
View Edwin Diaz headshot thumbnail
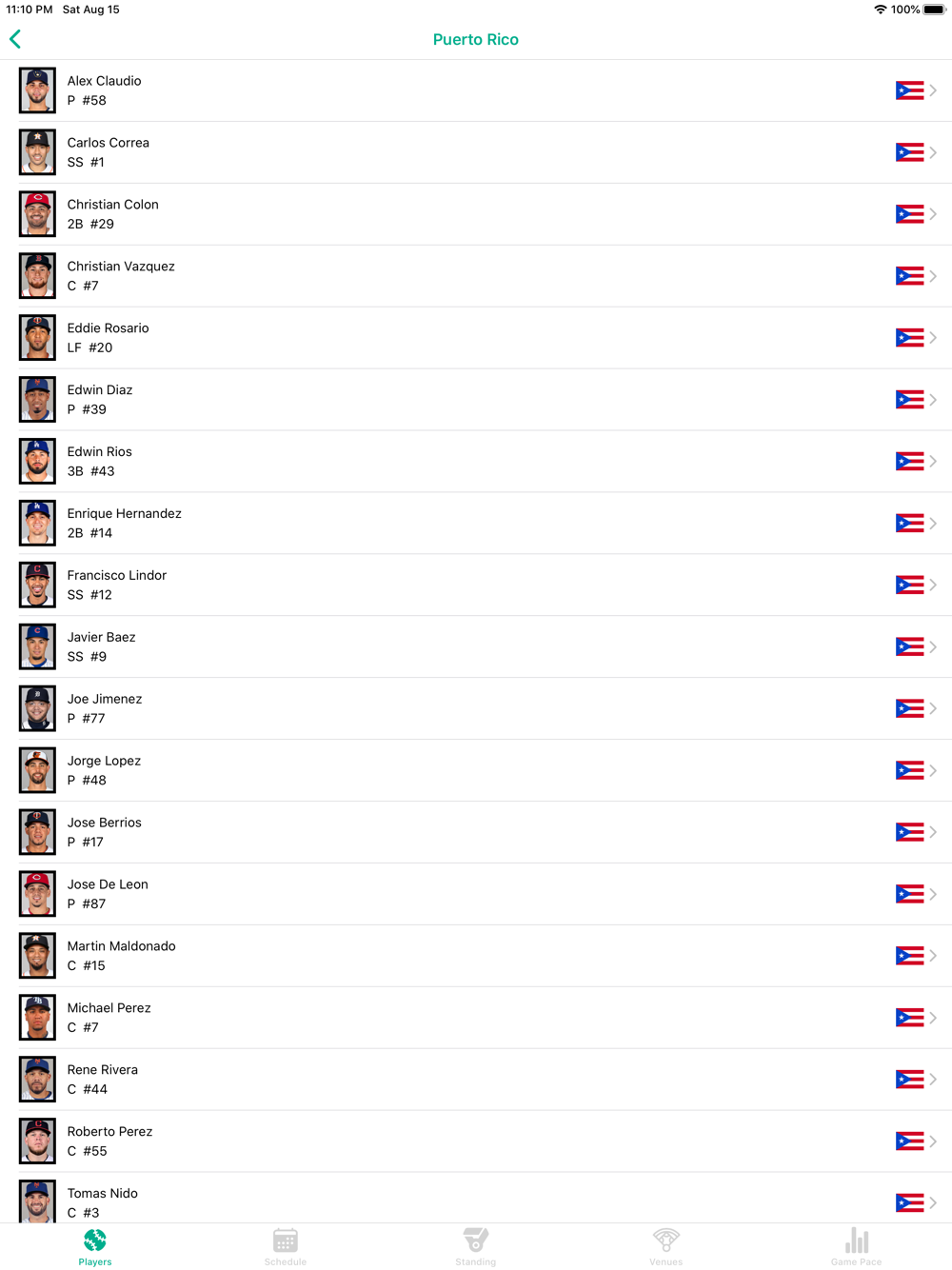pos(37,400)
